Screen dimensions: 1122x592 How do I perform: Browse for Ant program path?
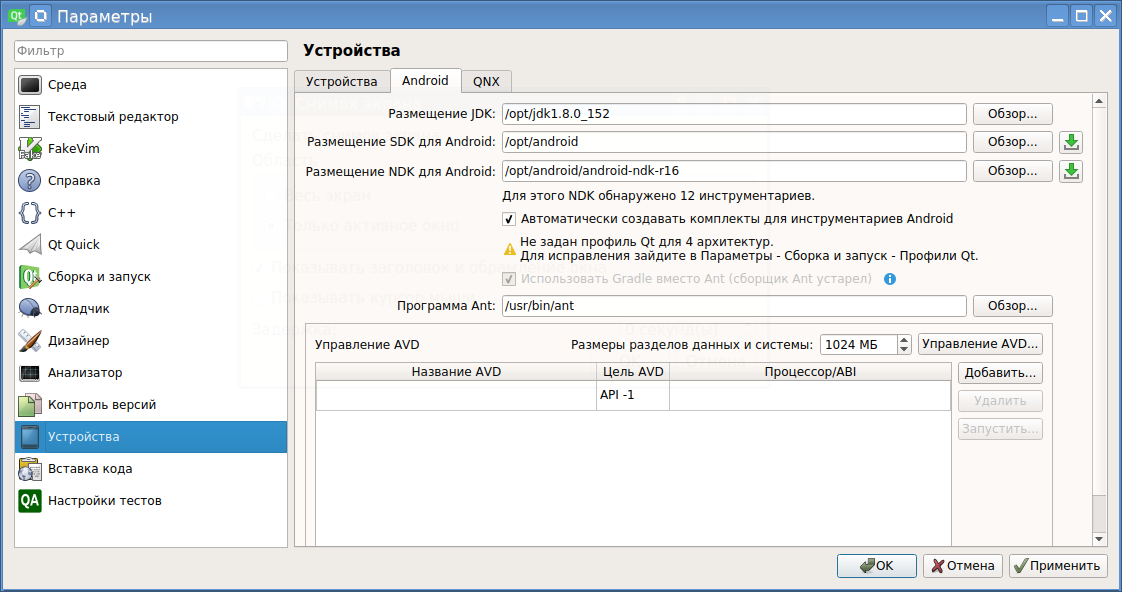tap(1013, 306)
